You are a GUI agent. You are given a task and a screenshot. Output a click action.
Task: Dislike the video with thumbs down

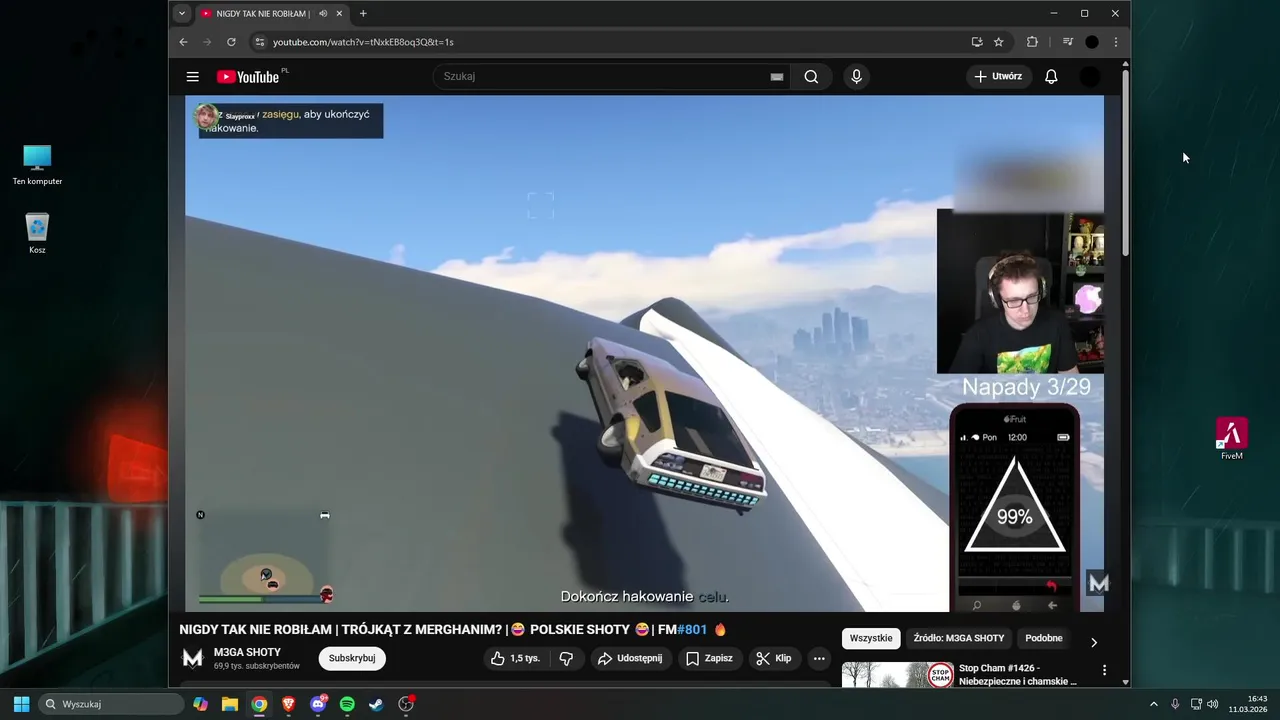click(566, 658)
